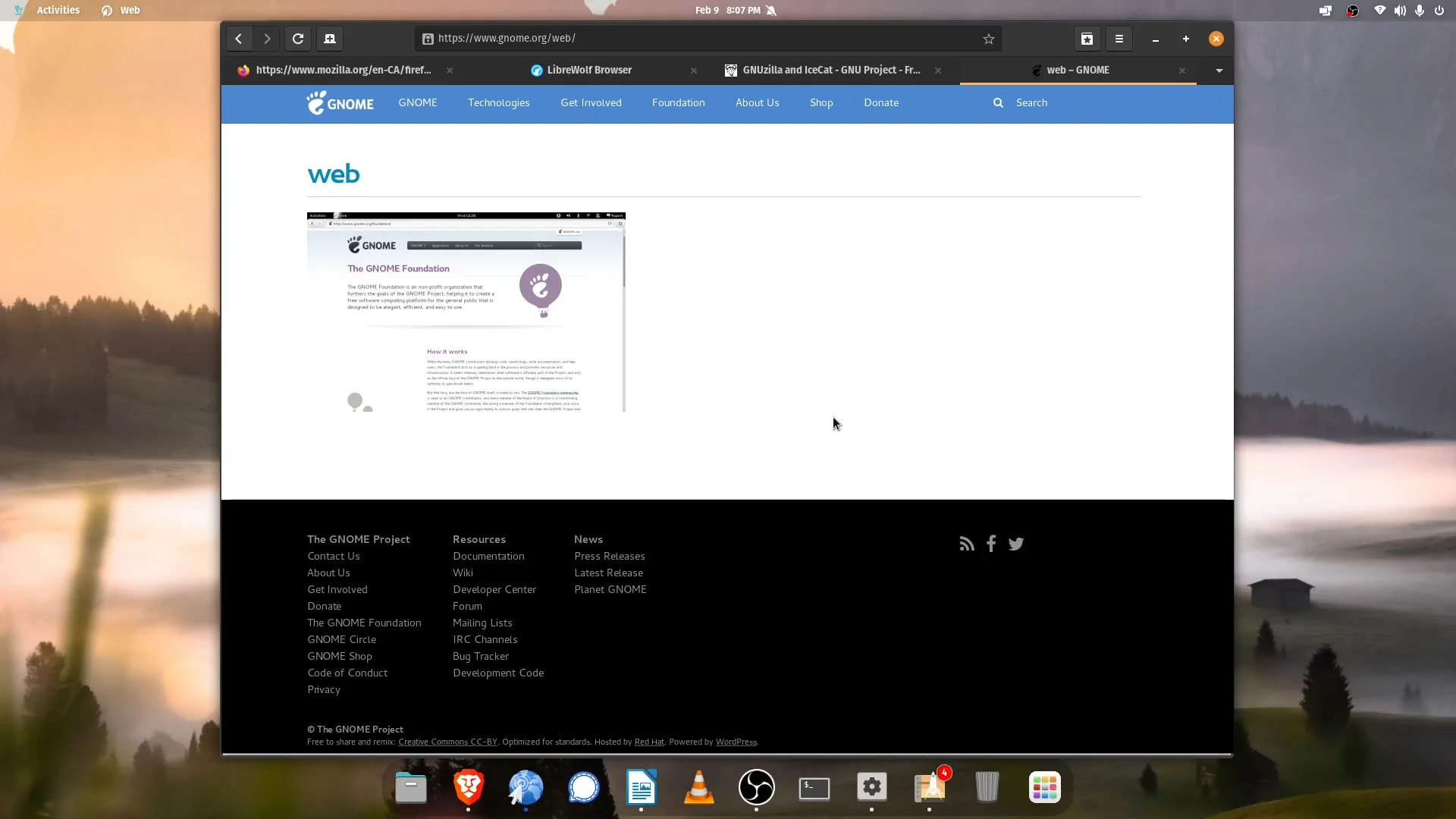The width and height of the screenshot is (1456, 819).
Task: Open the Get Involved navbar item
Action: pyautogui.click(x=591, y=103)
